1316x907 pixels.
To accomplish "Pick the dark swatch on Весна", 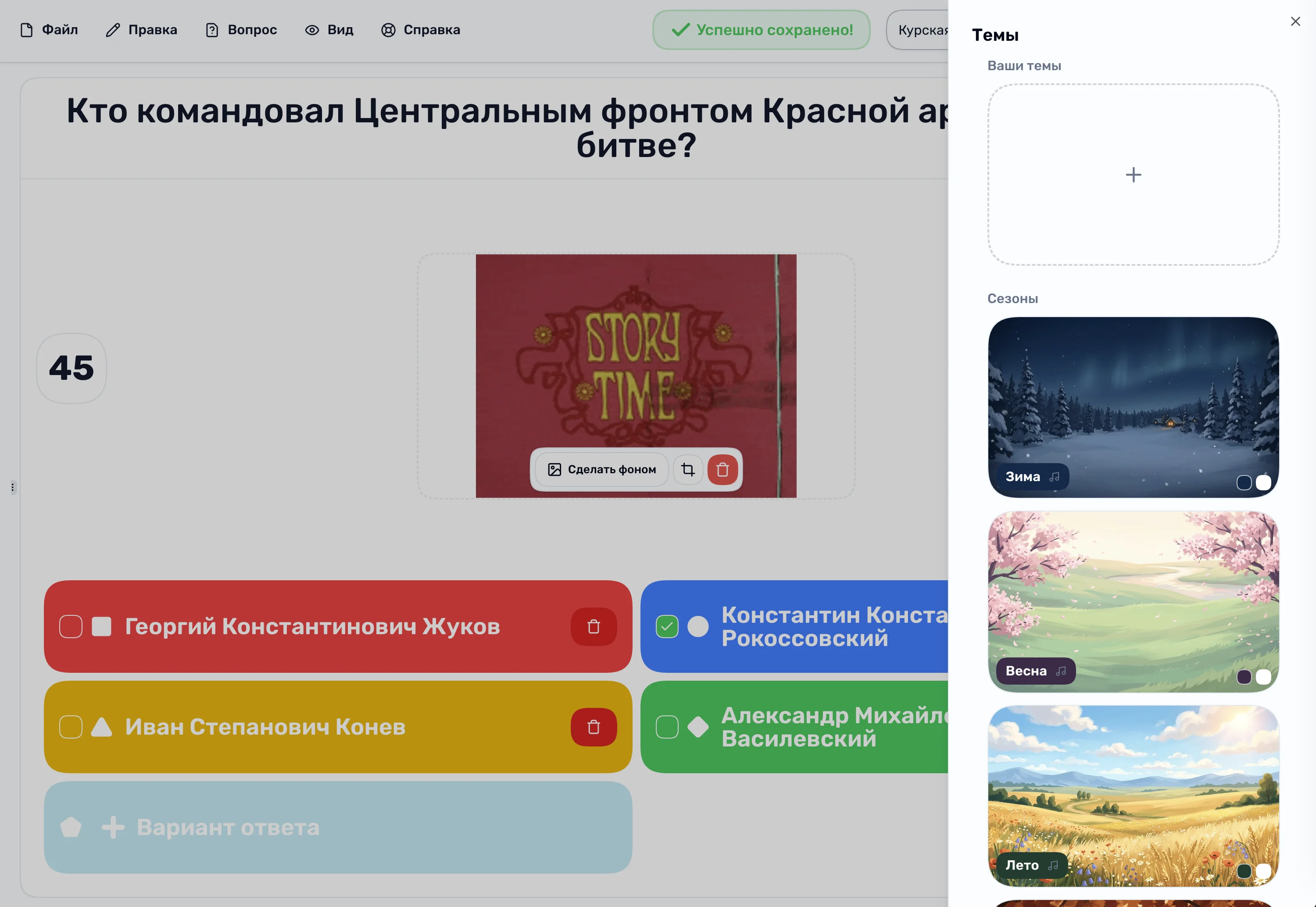I will 1244,677.
